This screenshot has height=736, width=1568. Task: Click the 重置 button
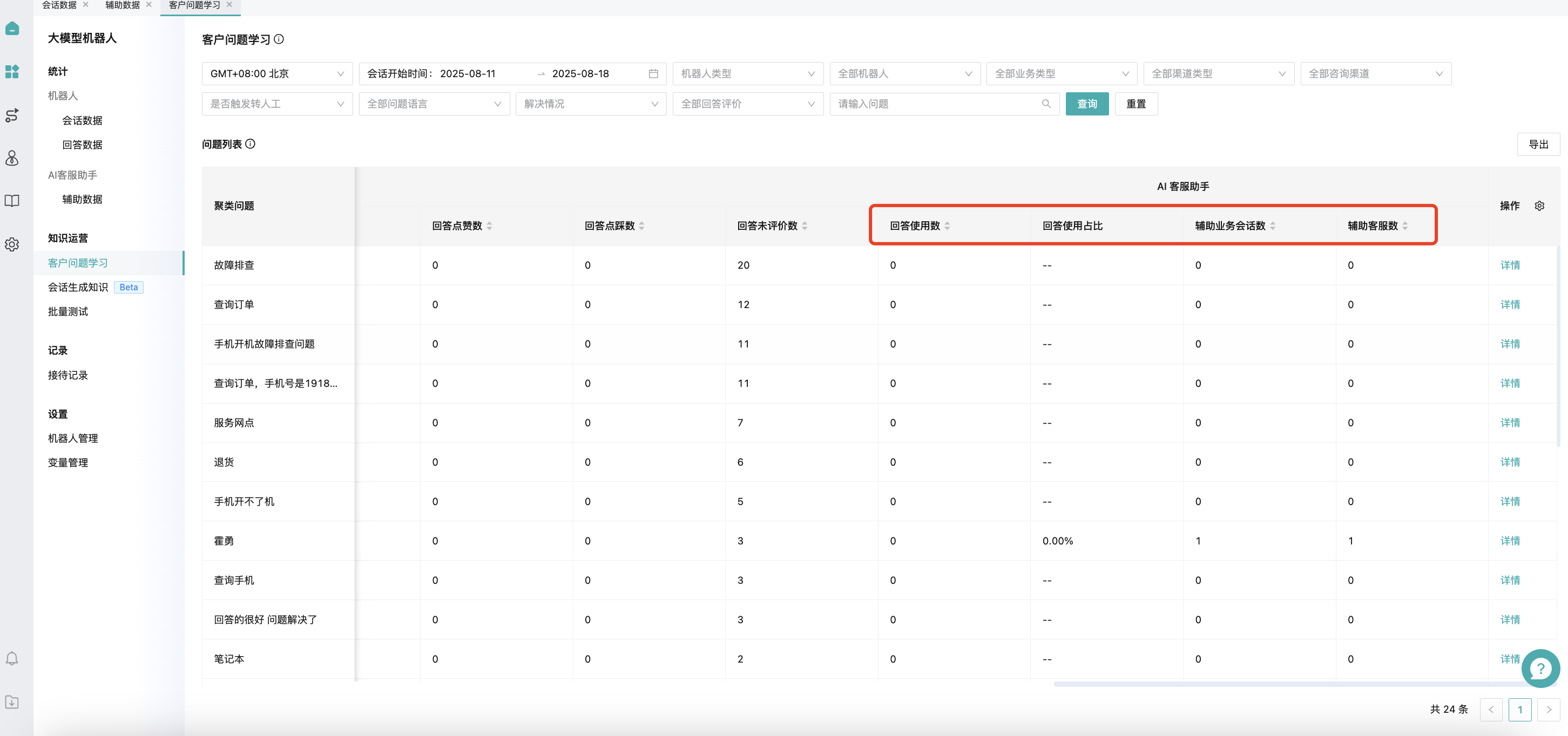(1136, 104)
